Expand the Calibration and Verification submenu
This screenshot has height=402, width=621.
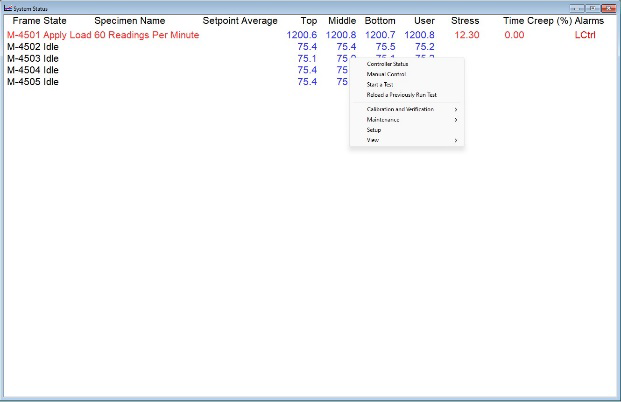407,109
